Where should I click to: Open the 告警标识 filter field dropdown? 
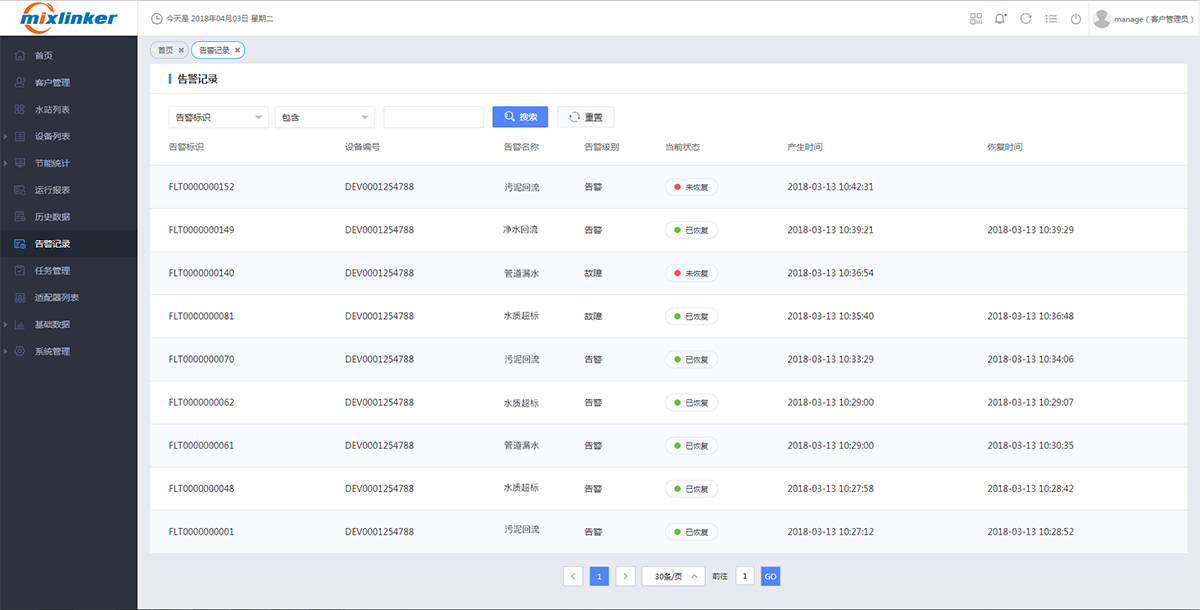(218, 117)
